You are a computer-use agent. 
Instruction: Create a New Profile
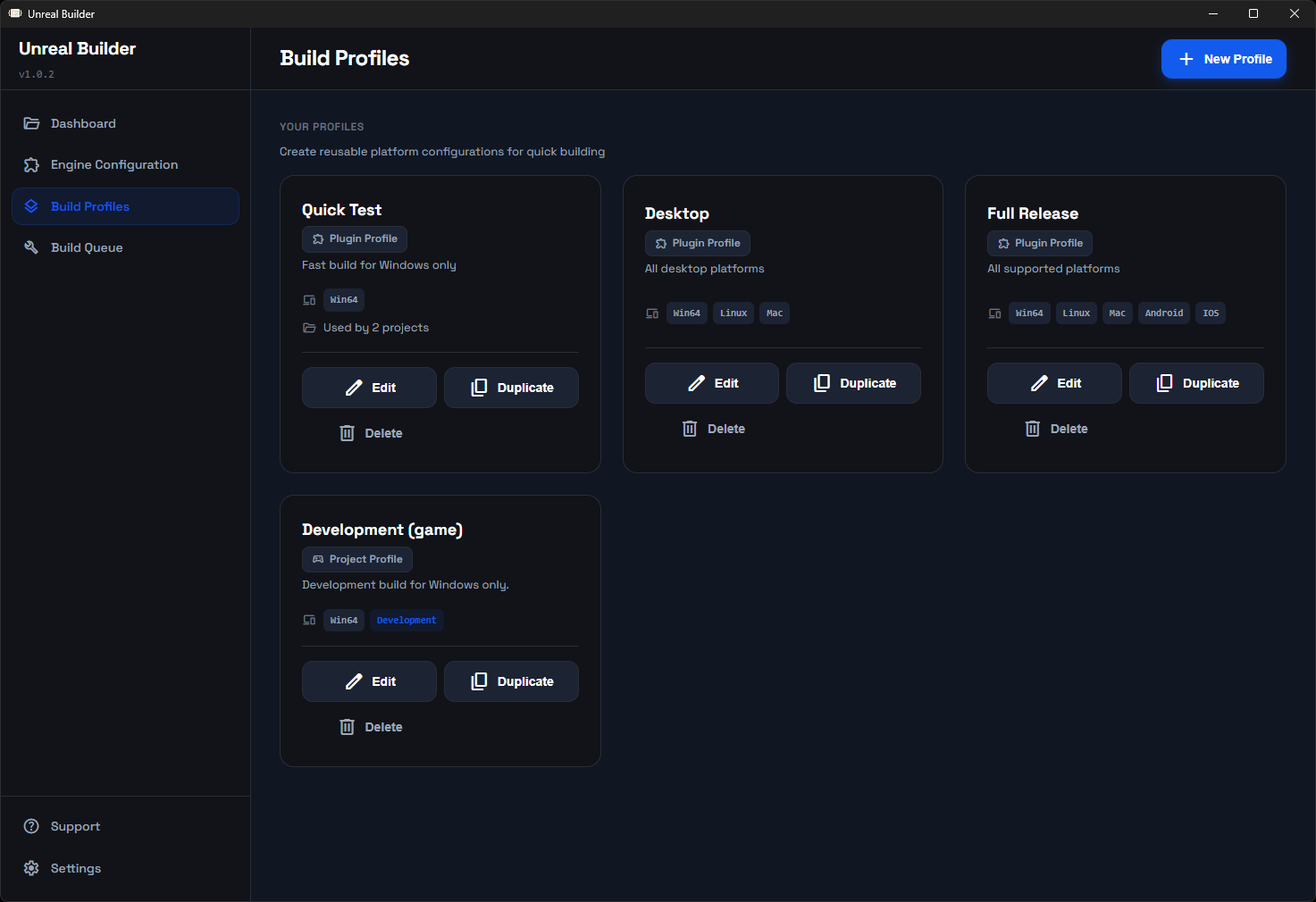pos(1223,59)
